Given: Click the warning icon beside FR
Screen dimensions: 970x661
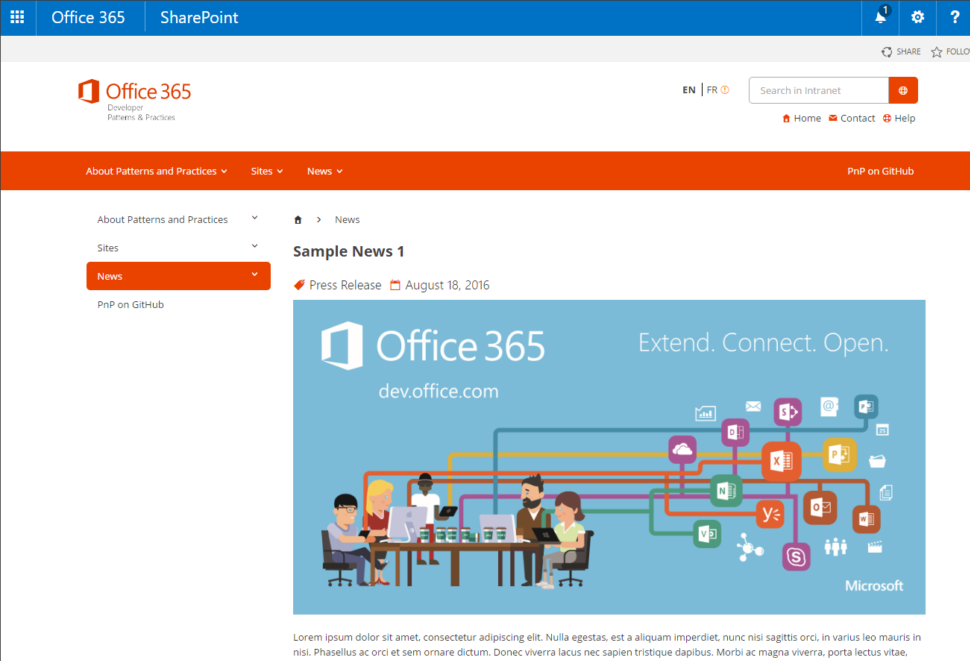Looking at the screenshot, I should [x=725, y=90].
